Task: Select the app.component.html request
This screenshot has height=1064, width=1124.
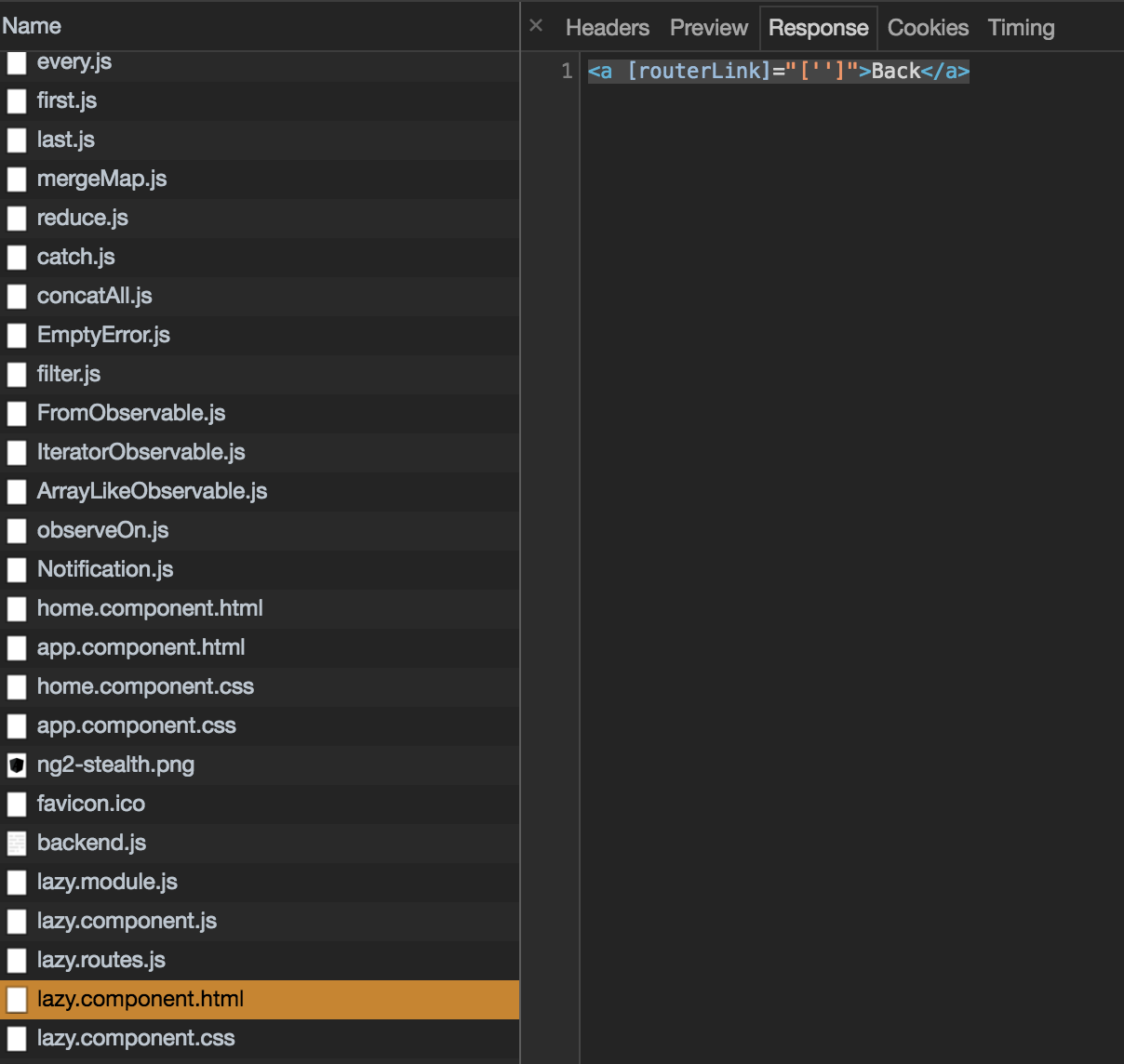Action: coord(260,647)
